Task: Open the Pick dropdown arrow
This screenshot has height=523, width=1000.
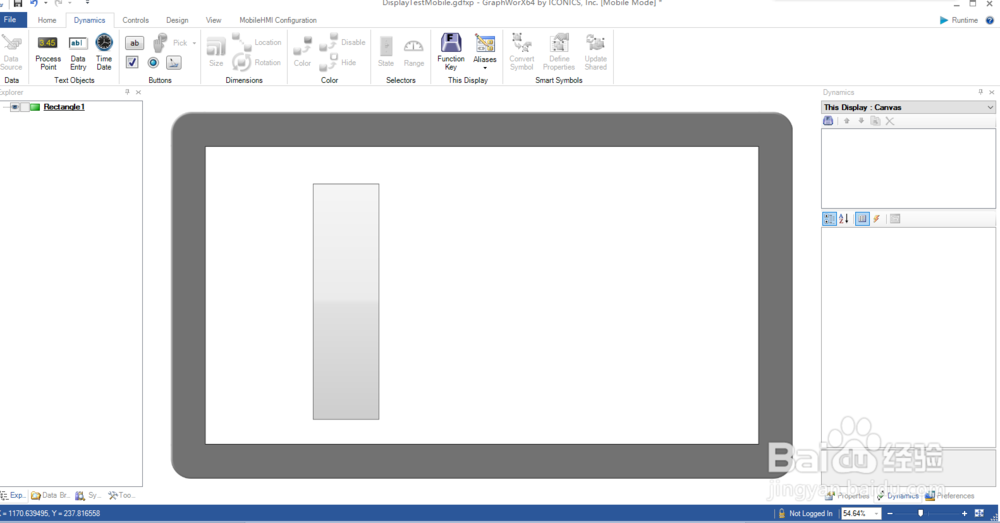Action: (x=194, y=43)
